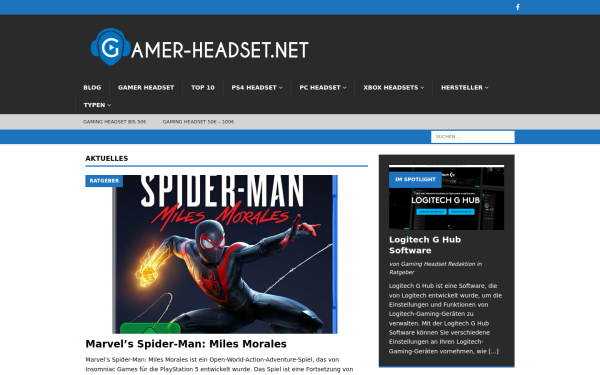Expand the Xbox Headsets dropdown arrow

click(x=422, y=88)
